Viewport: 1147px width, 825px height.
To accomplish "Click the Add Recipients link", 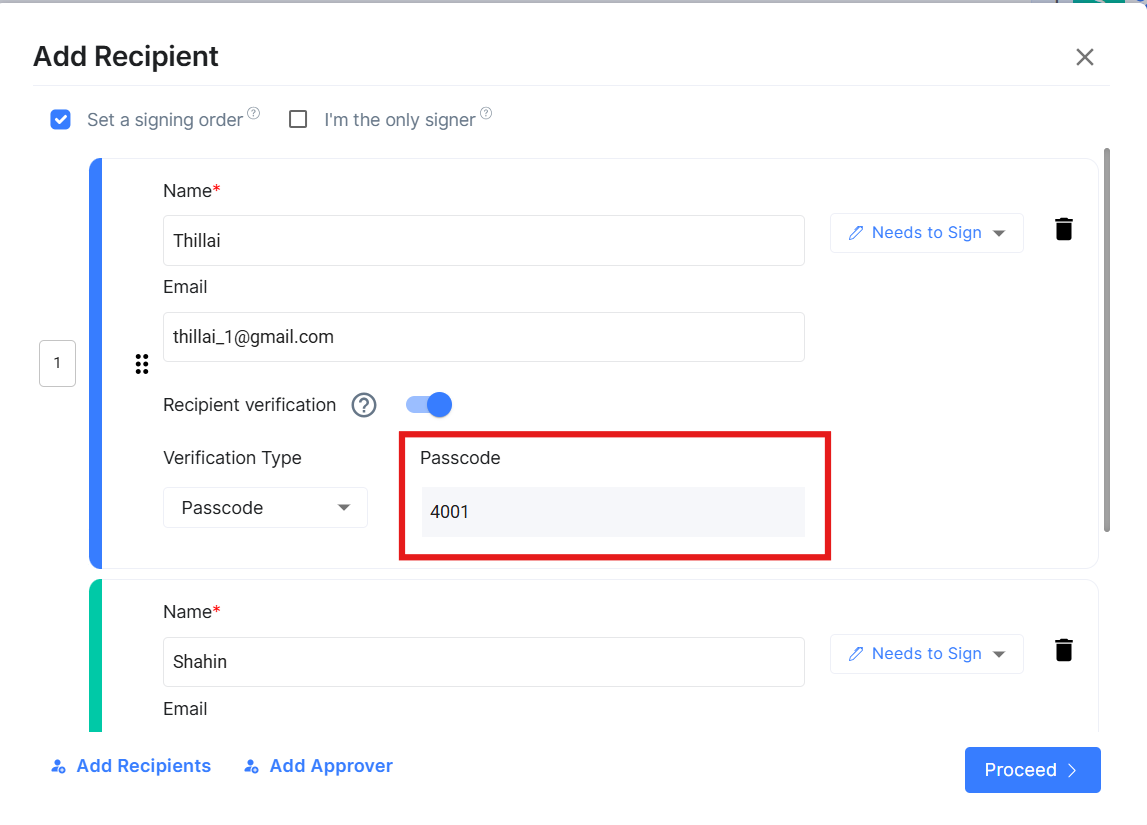I will point(131,766).
